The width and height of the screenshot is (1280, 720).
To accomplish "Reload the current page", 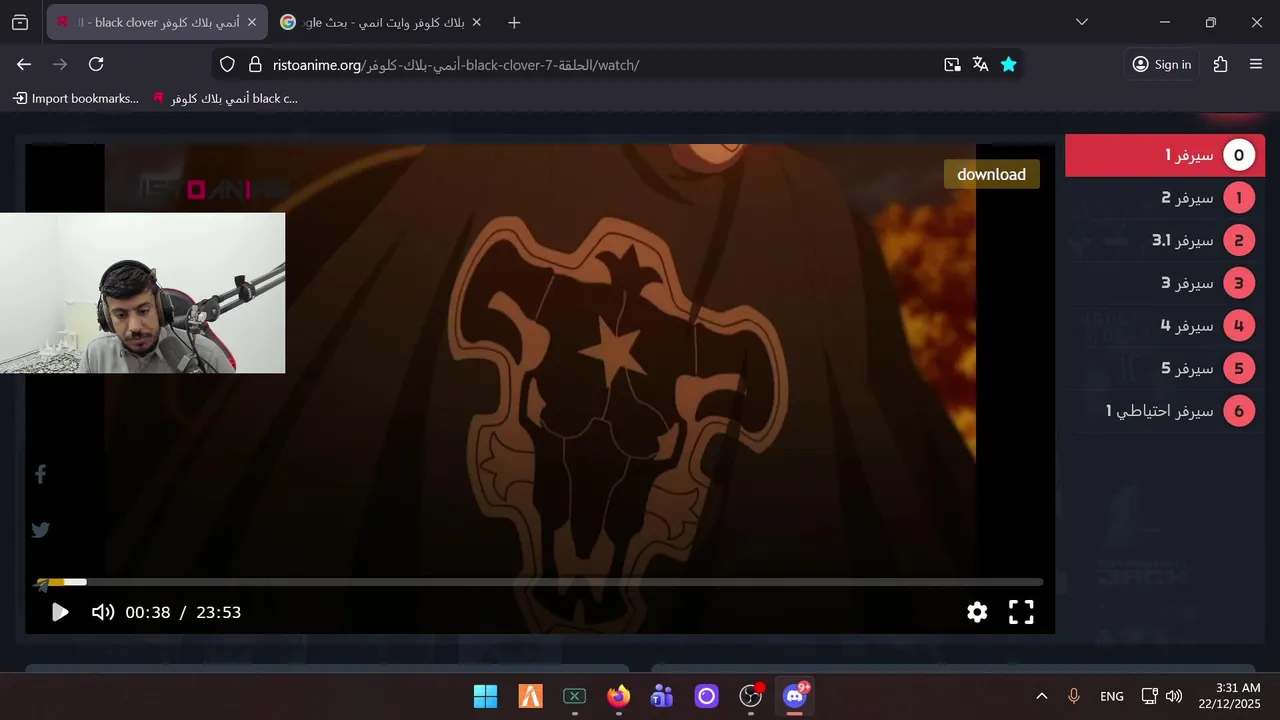I will tap(96, 64).
